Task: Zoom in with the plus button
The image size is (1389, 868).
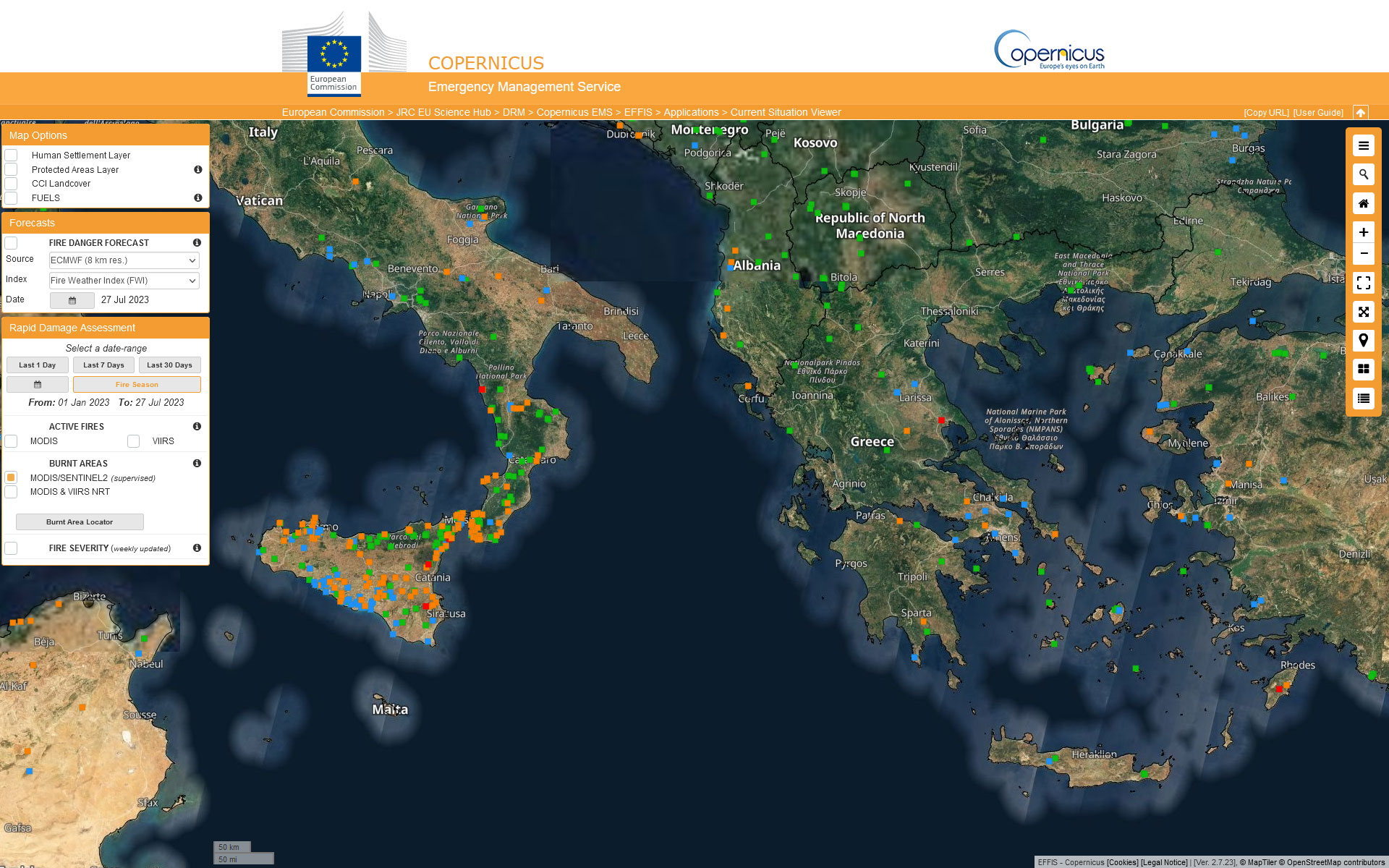Action: click(x=1363, y=232)
